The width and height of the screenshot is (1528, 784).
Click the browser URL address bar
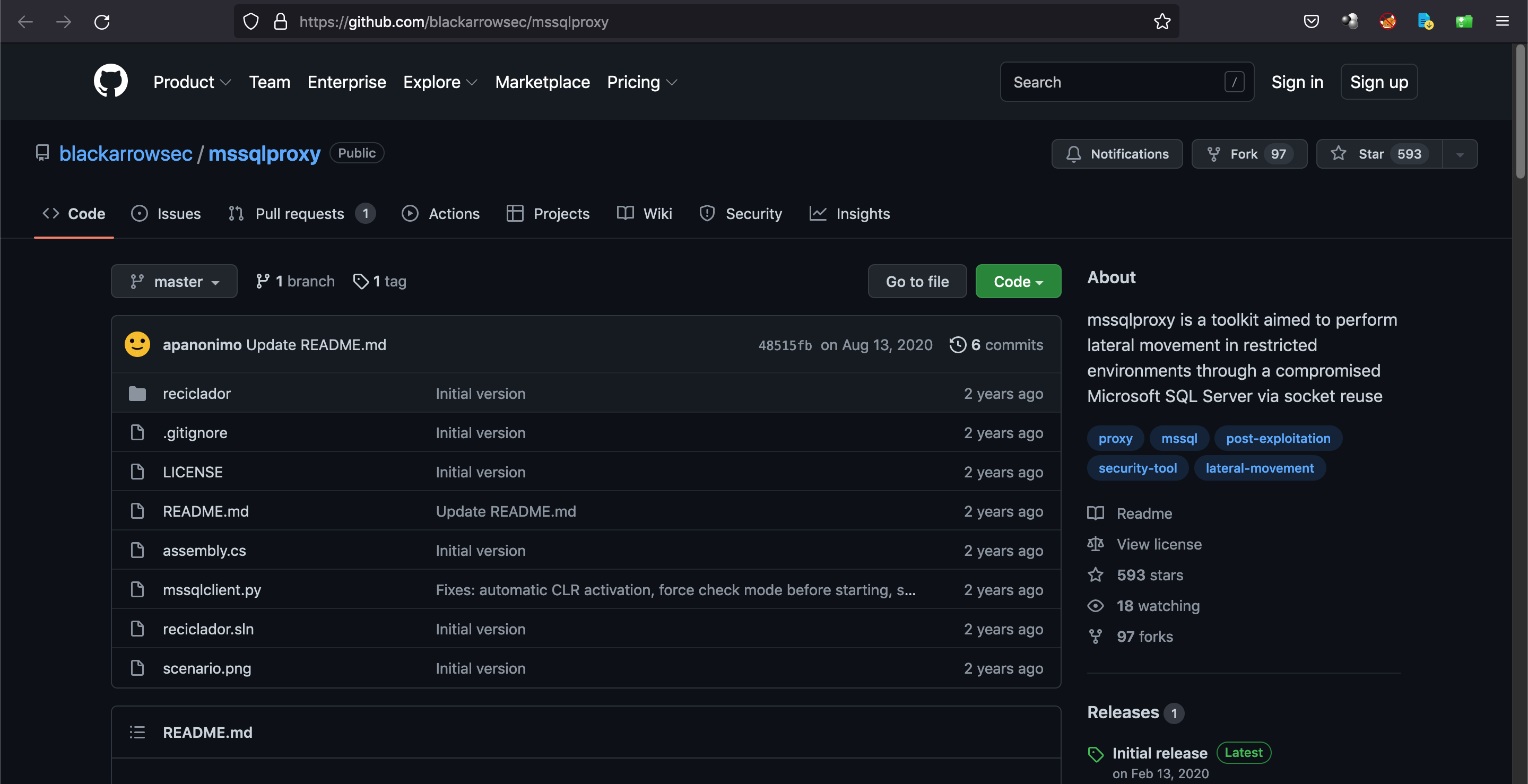pos(706,22)
